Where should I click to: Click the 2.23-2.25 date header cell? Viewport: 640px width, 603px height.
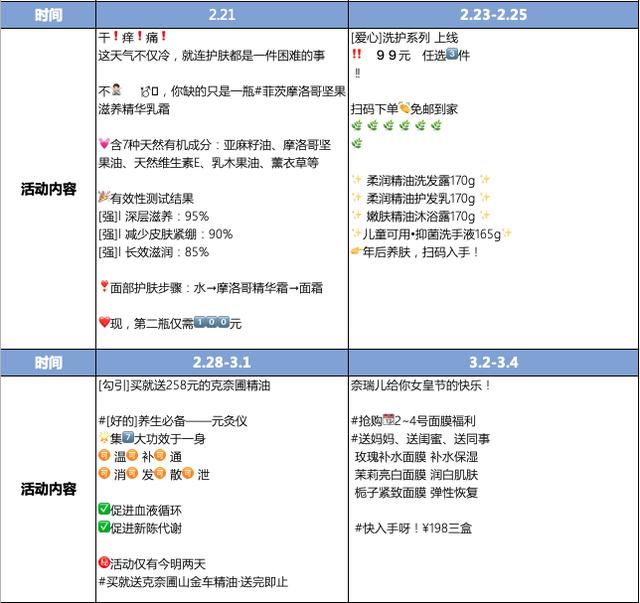pos(493,15)
